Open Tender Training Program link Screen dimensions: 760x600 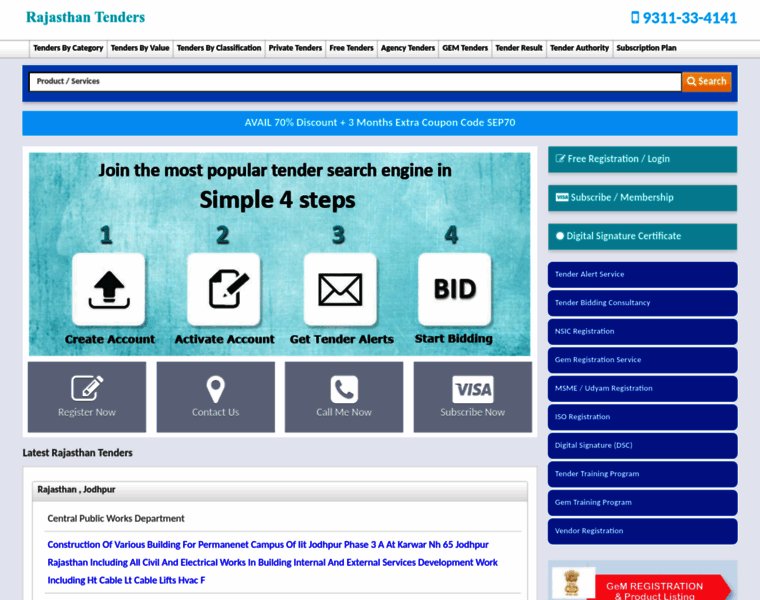[x=643, y=474]
